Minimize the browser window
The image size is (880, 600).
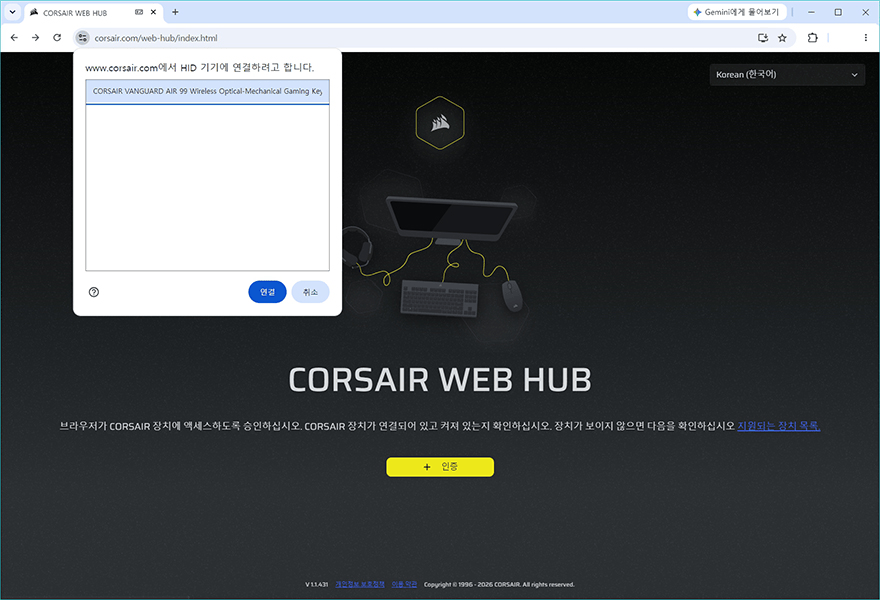coord(811,12)
